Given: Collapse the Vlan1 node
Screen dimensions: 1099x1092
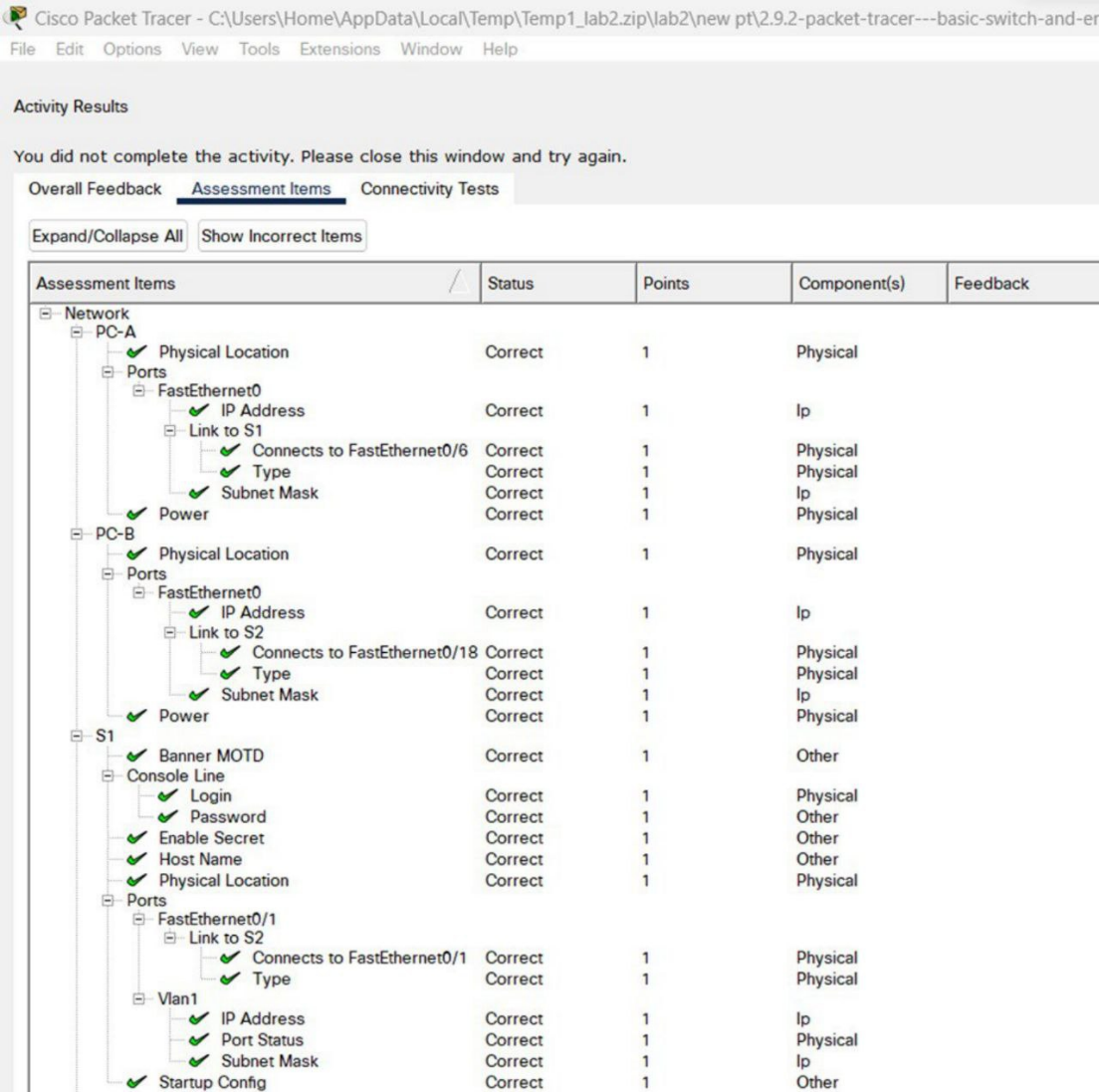Looking at the screenshot, I should pyautogui.click(x=138, y=999).
